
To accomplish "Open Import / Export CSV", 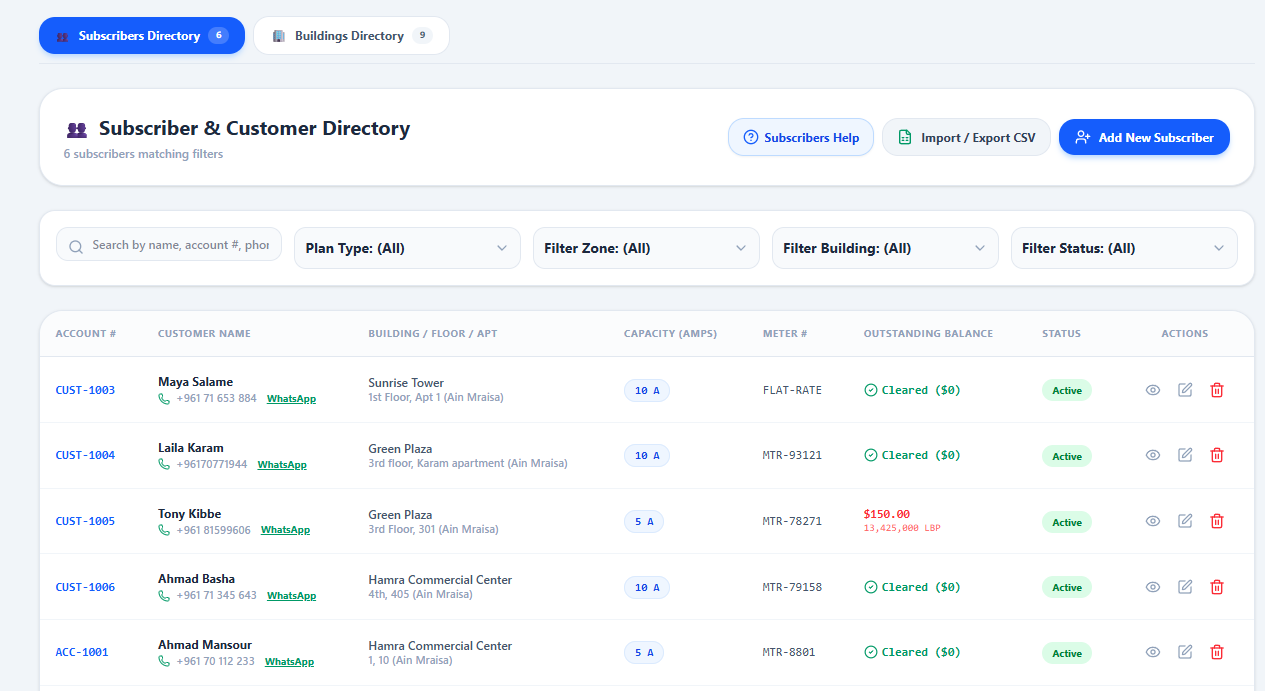I will point(966,138).
